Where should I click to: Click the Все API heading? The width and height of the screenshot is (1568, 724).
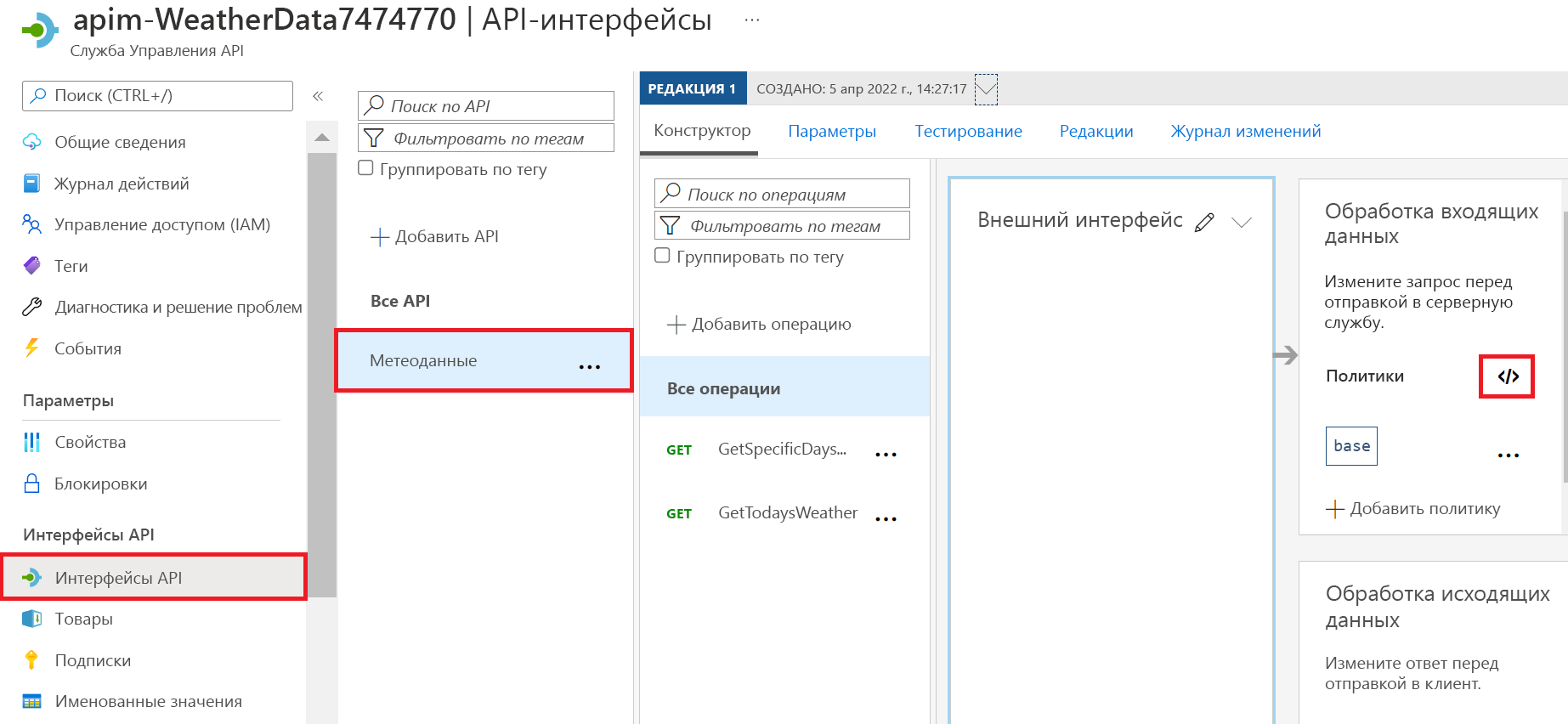(x=400, y=301)
